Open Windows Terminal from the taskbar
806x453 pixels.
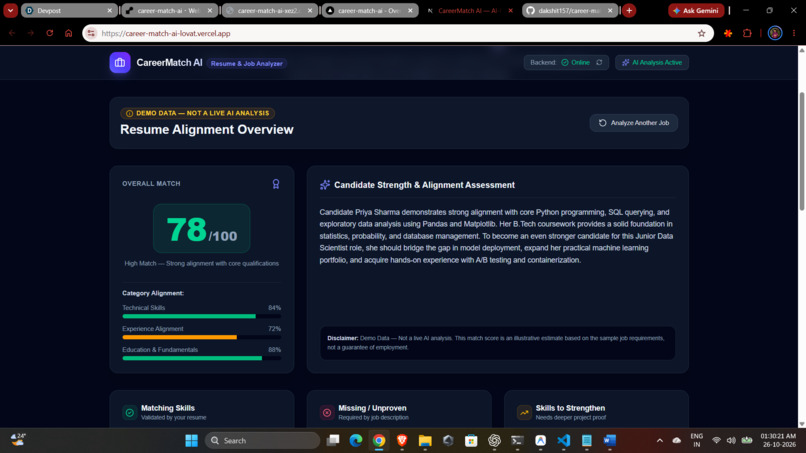[517, 441]
